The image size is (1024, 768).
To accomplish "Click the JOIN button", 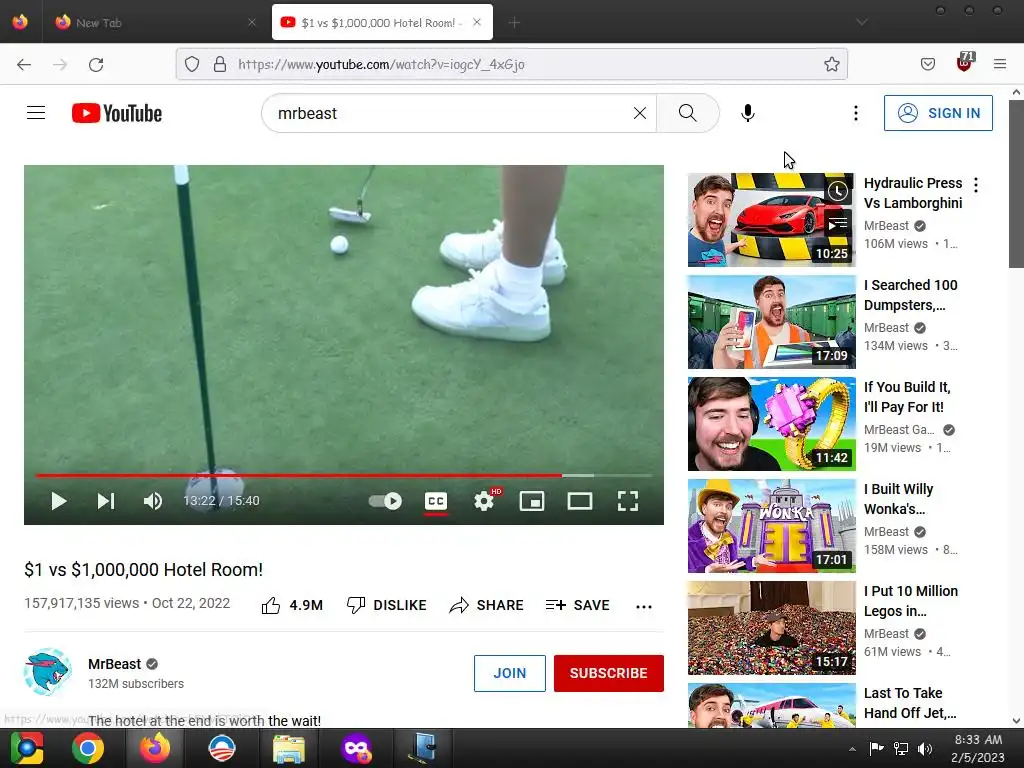I will coord(509,673).
